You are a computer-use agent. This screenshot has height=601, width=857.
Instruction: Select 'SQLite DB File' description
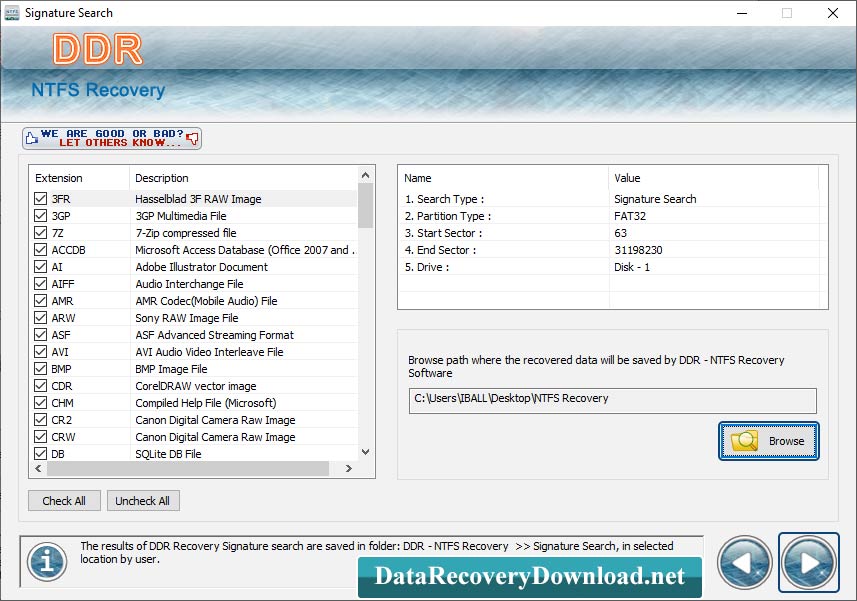coord(168,453)
